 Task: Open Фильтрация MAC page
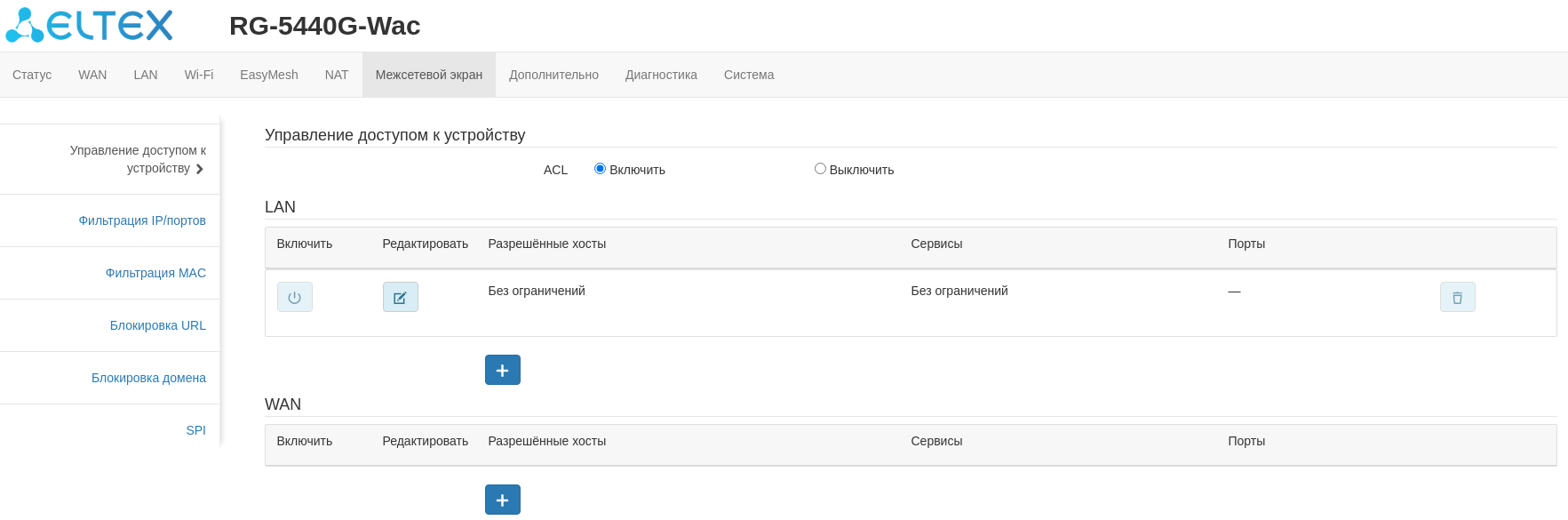[x=155, y=273]
